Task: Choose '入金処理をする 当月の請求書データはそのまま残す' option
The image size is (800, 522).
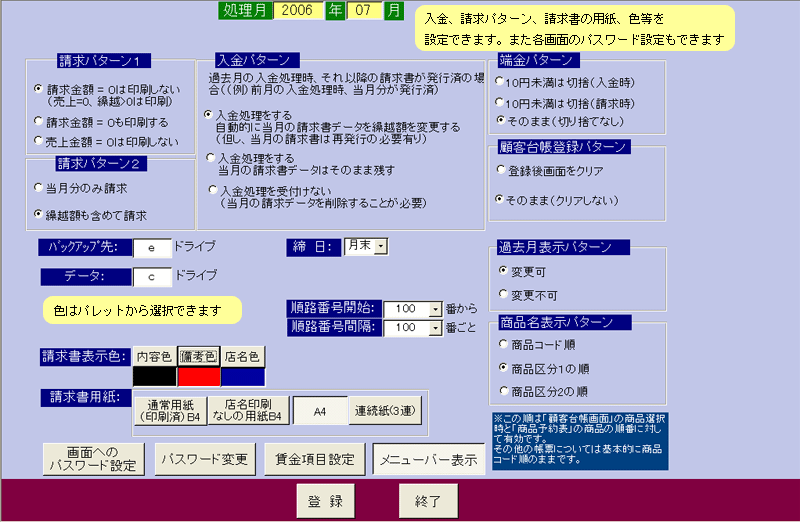Action: (x=211, y=158)
